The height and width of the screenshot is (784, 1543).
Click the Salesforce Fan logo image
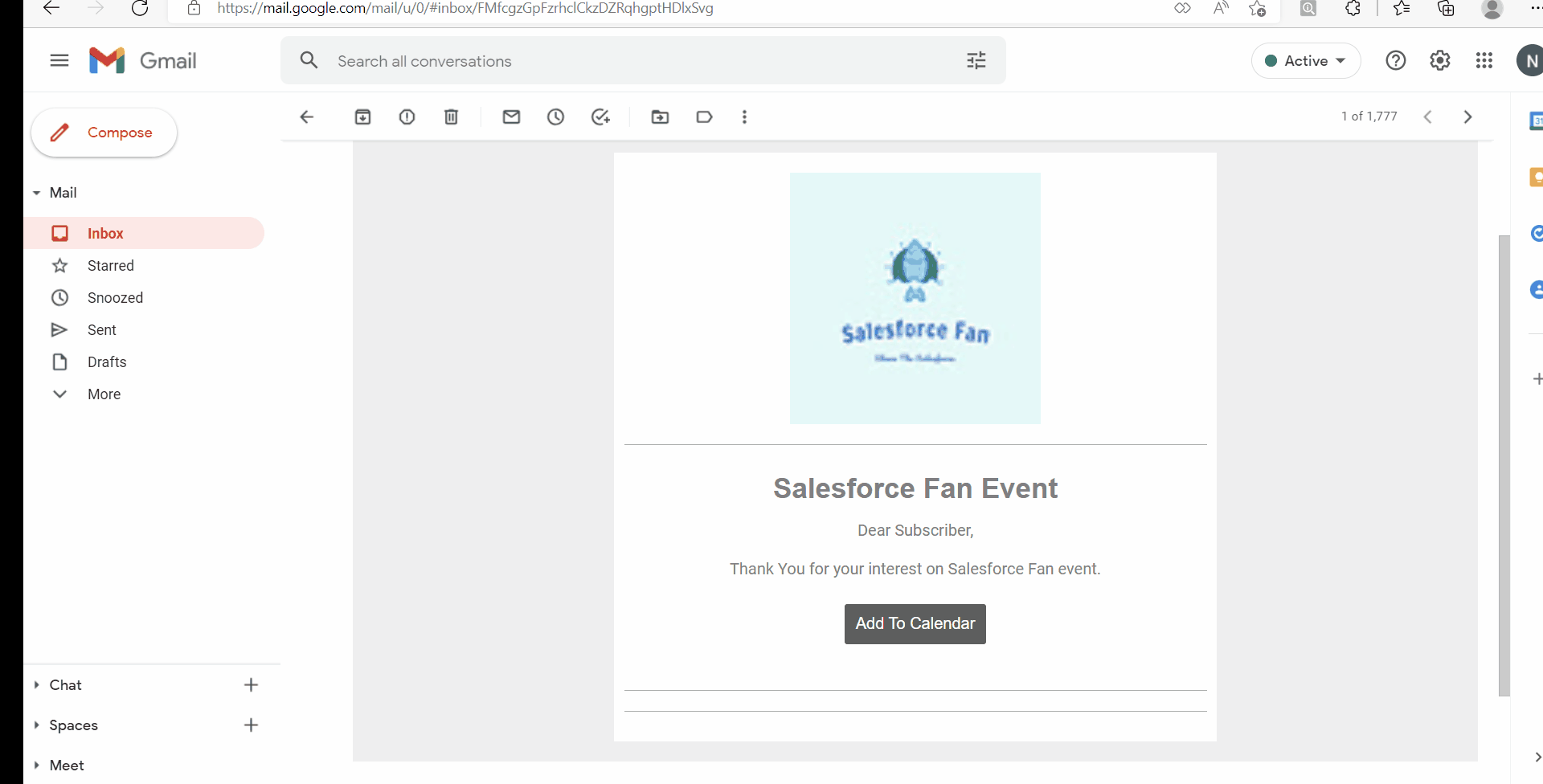click(915, 298)
